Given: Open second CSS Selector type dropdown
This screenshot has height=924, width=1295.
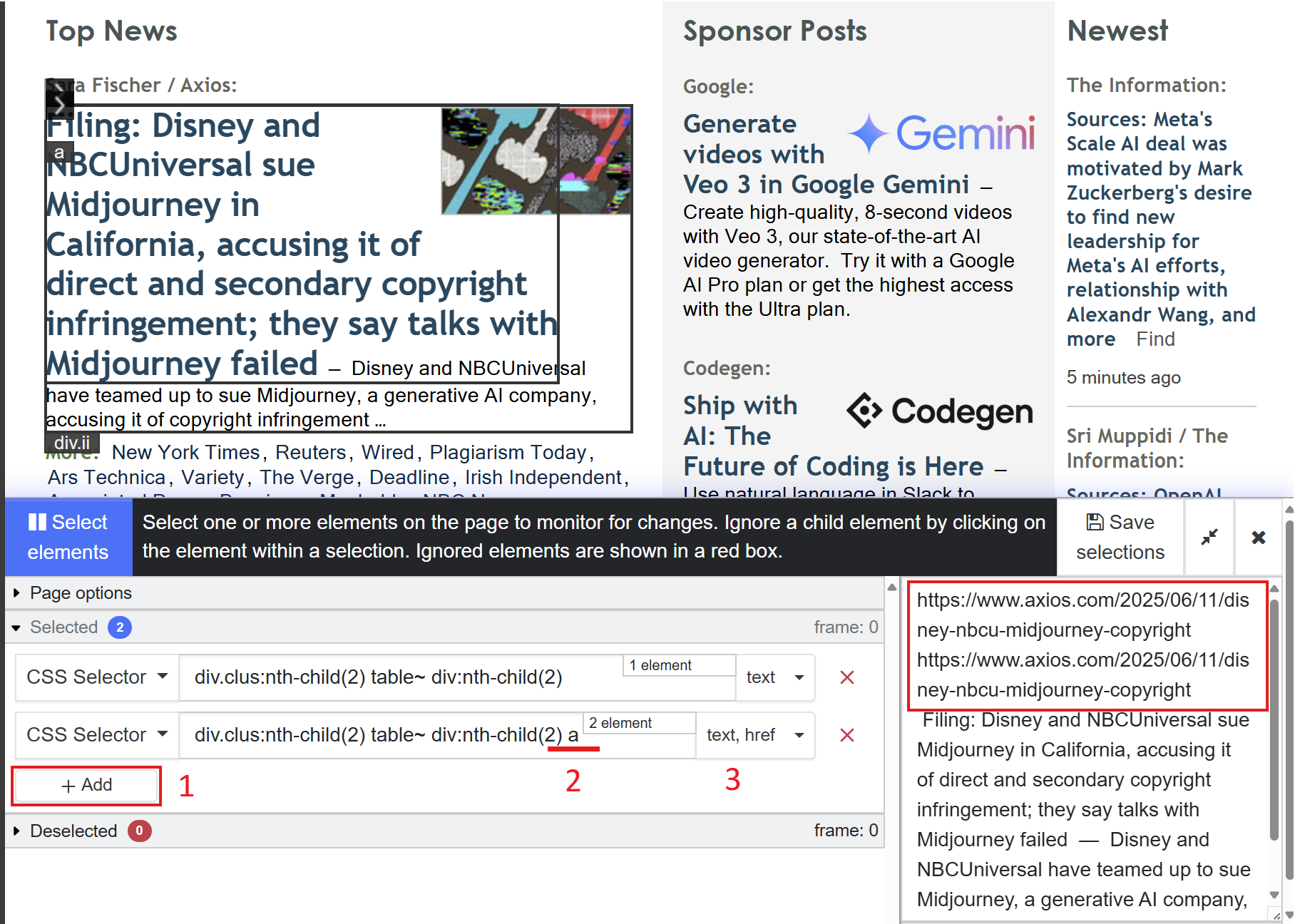Looking at the screenshot, I should pos(97,734).
